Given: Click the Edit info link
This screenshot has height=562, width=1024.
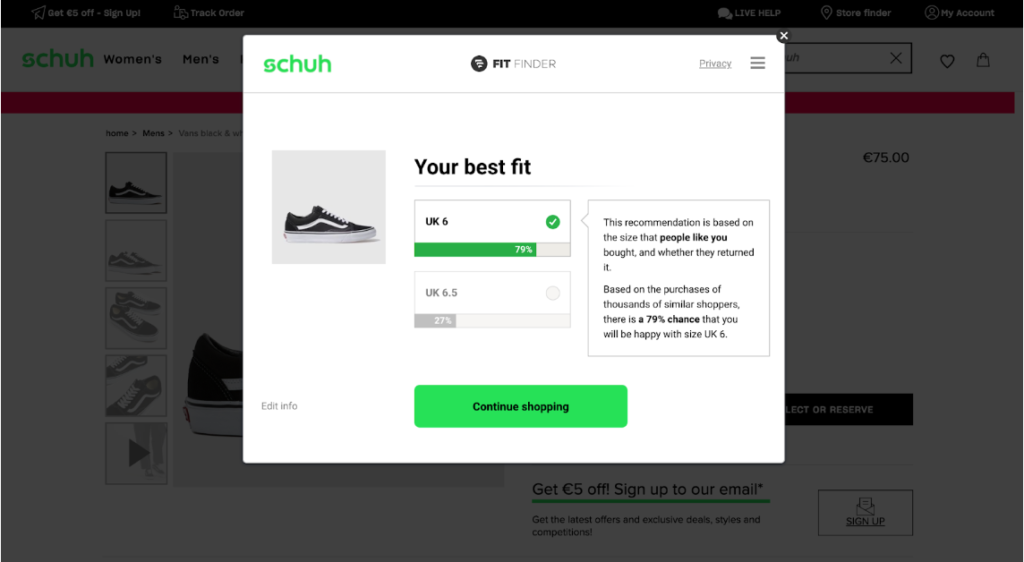Looking at the screenshot, I should coord(279,406).
